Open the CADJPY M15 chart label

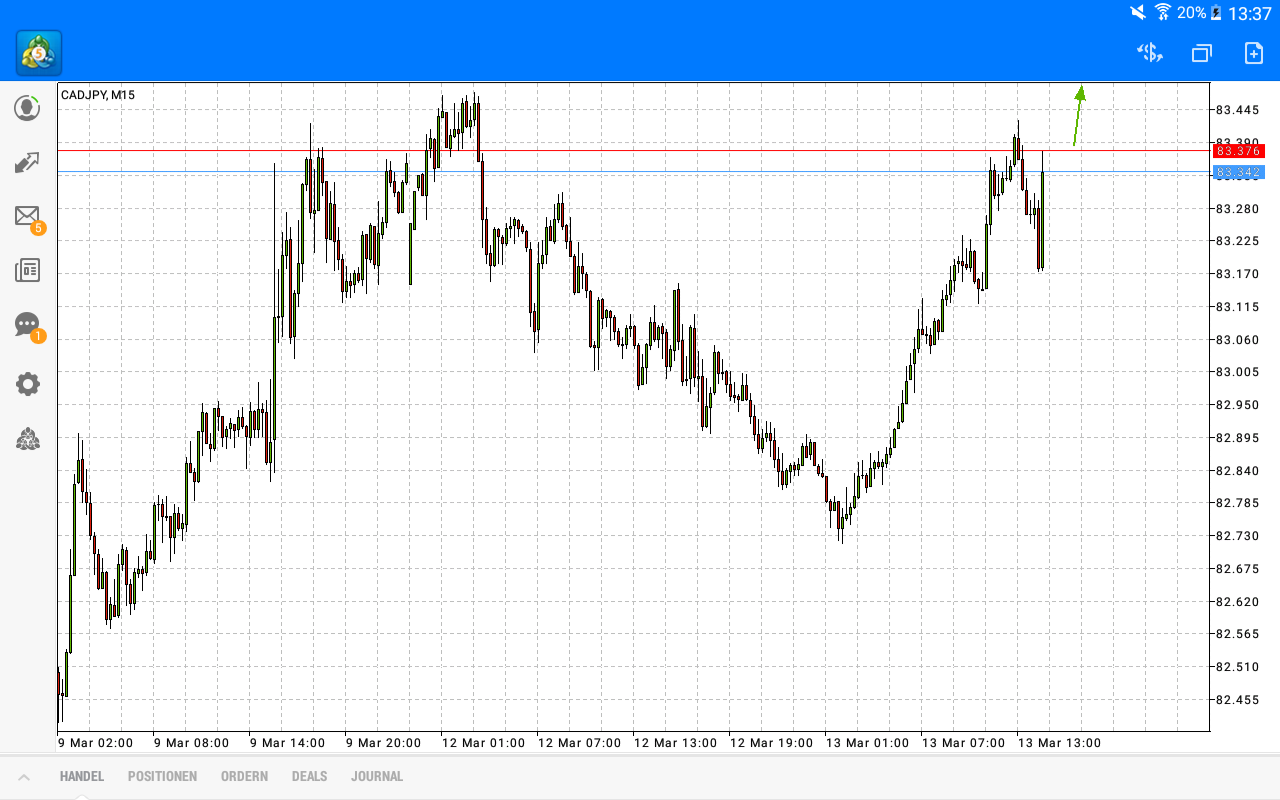click(100, 95)
